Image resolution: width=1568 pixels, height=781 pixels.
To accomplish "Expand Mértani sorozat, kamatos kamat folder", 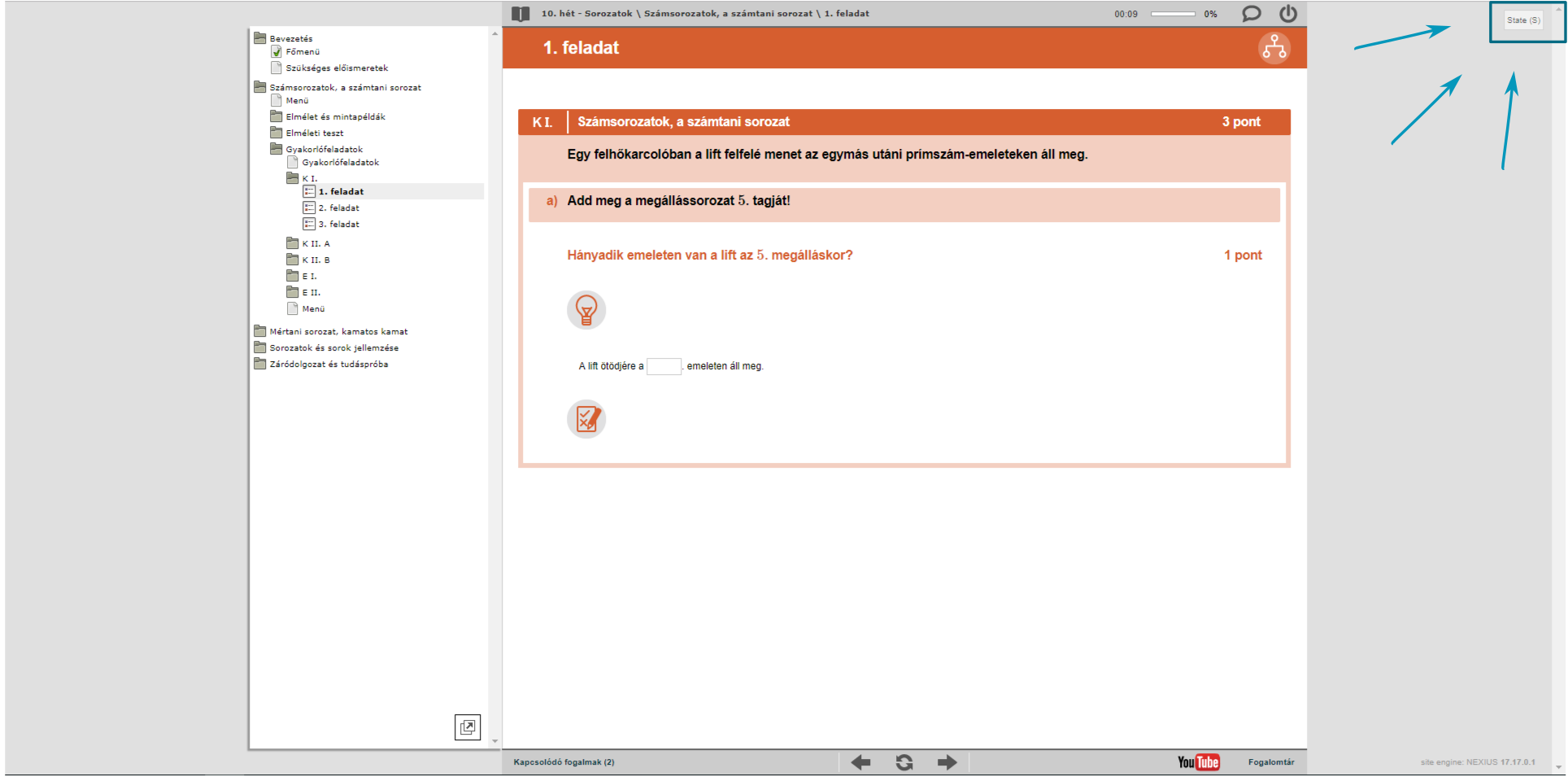I will [338, 332].
